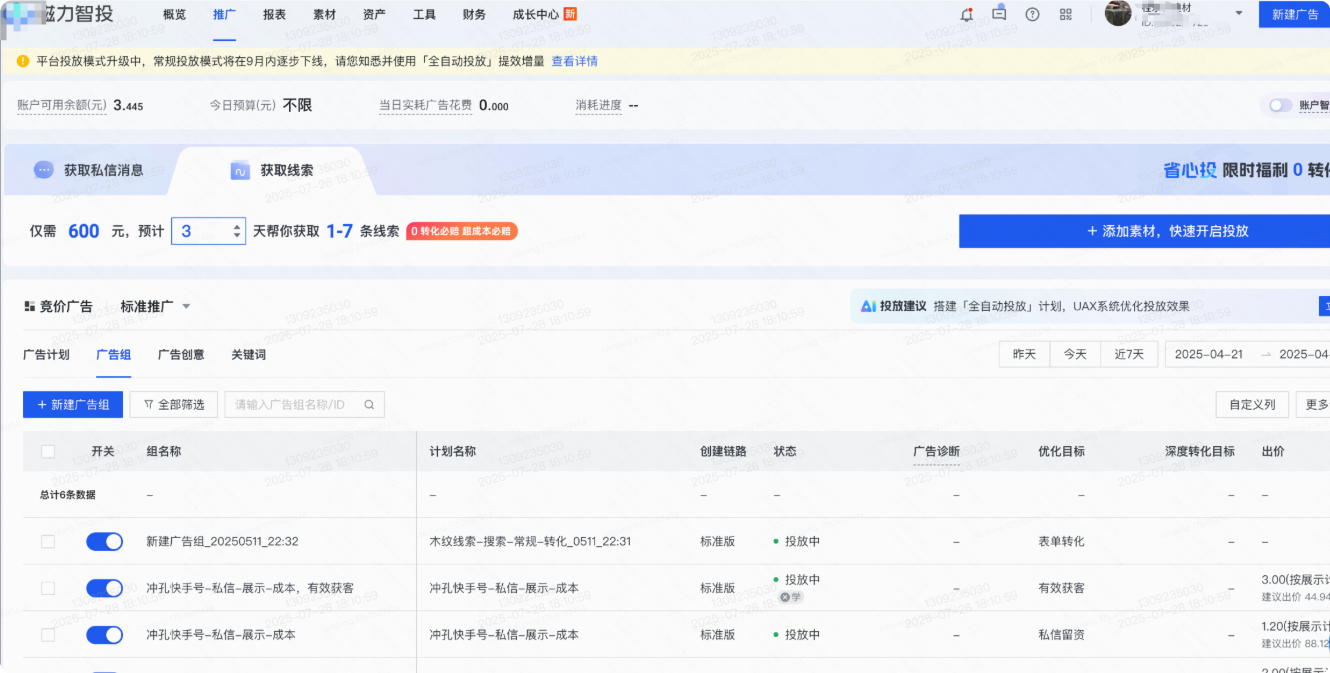
Task: Open the 自定义列 column settings
Action: pos(1252,405)
